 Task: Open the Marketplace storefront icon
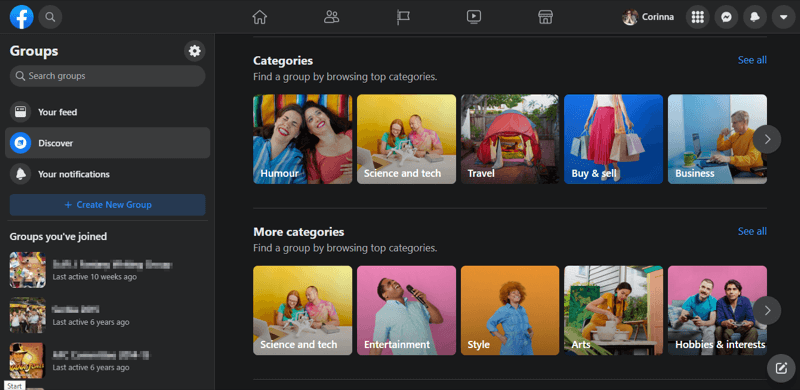545,17
